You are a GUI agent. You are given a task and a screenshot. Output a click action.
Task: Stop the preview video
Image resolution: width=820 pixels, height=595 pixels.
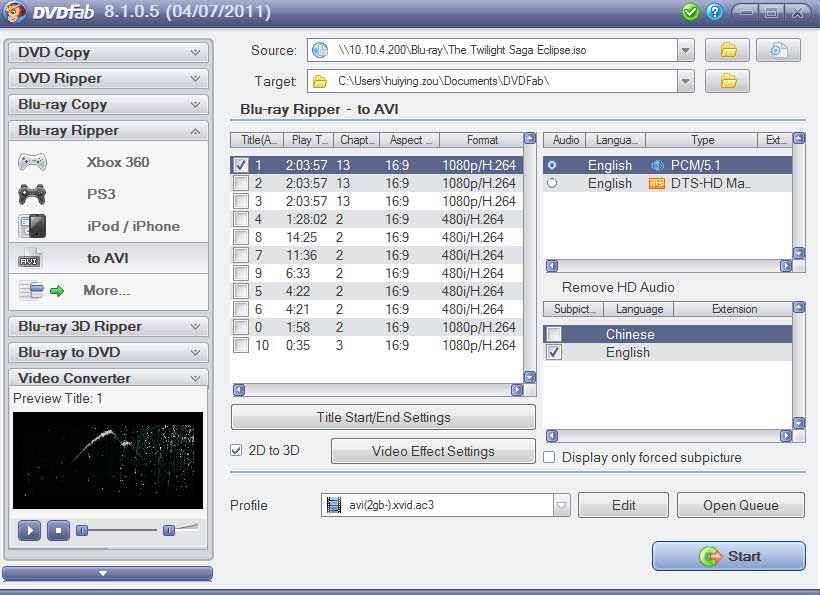tap(59, 531)
